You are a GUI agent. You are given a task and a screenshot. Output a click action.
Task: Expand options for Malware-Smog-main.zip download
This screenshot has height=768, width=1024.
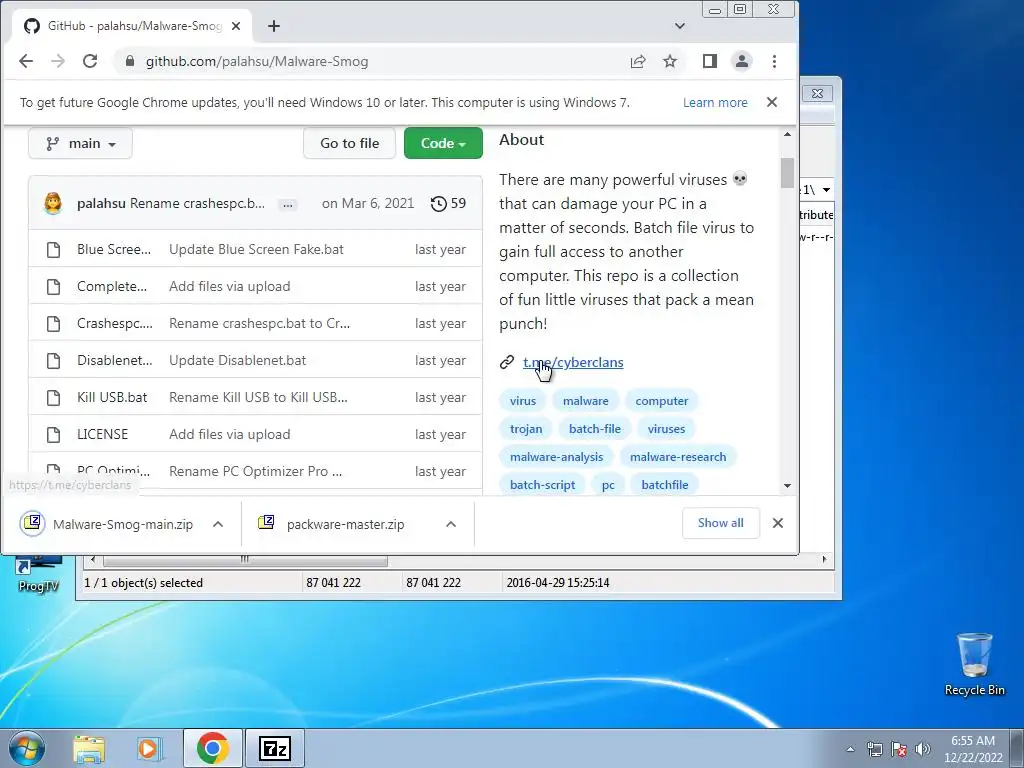[218, 524]
